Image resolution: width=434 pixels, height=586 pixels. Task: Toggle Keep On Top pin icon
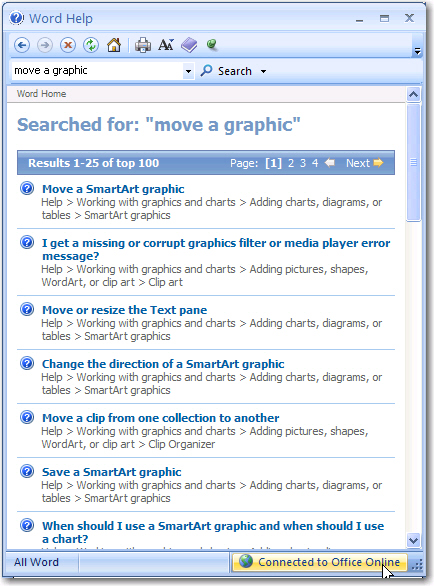click(212, 44)
